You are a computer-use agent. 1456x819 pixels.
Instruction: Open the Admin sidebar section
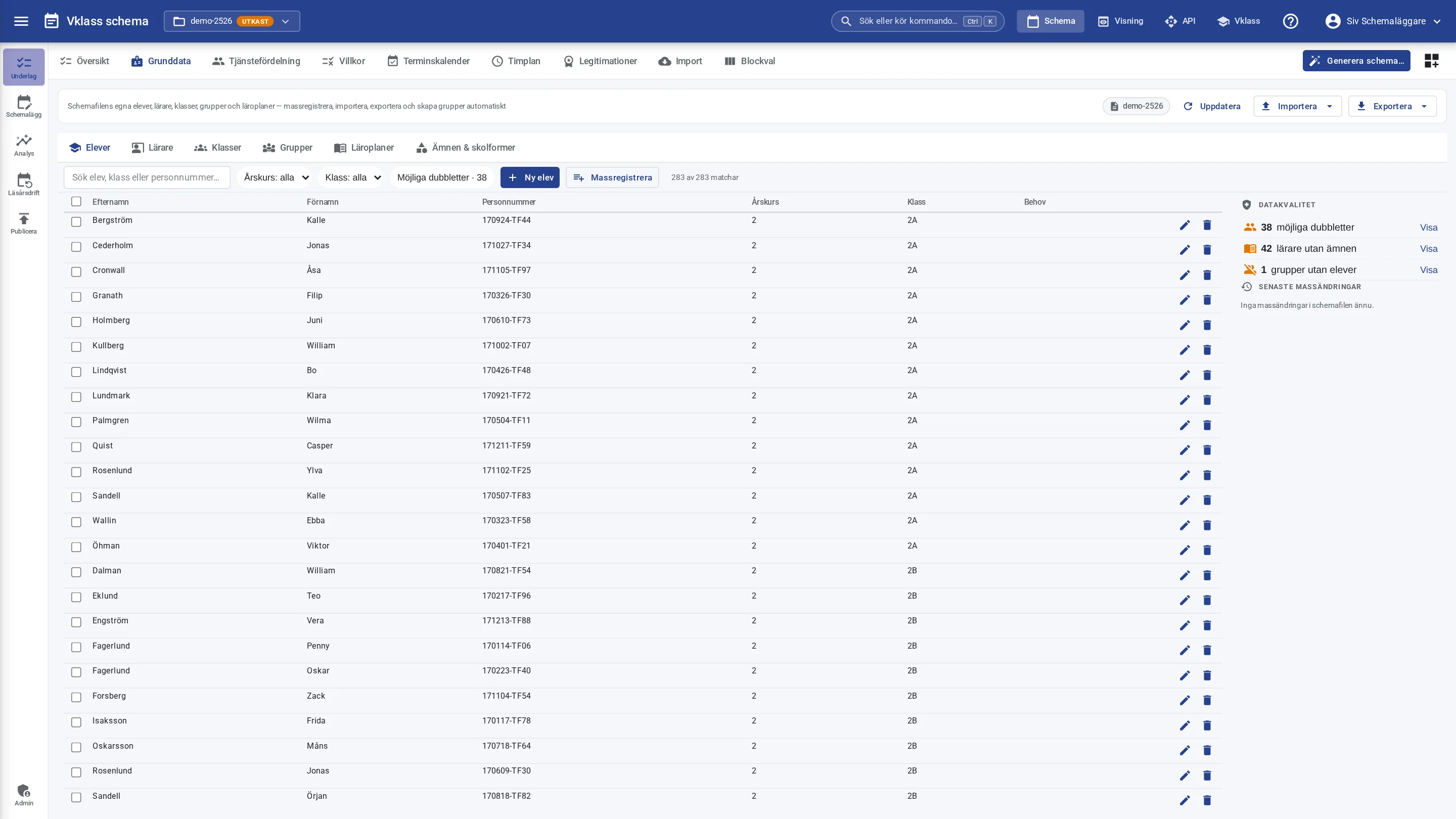[x=24, y=795]
